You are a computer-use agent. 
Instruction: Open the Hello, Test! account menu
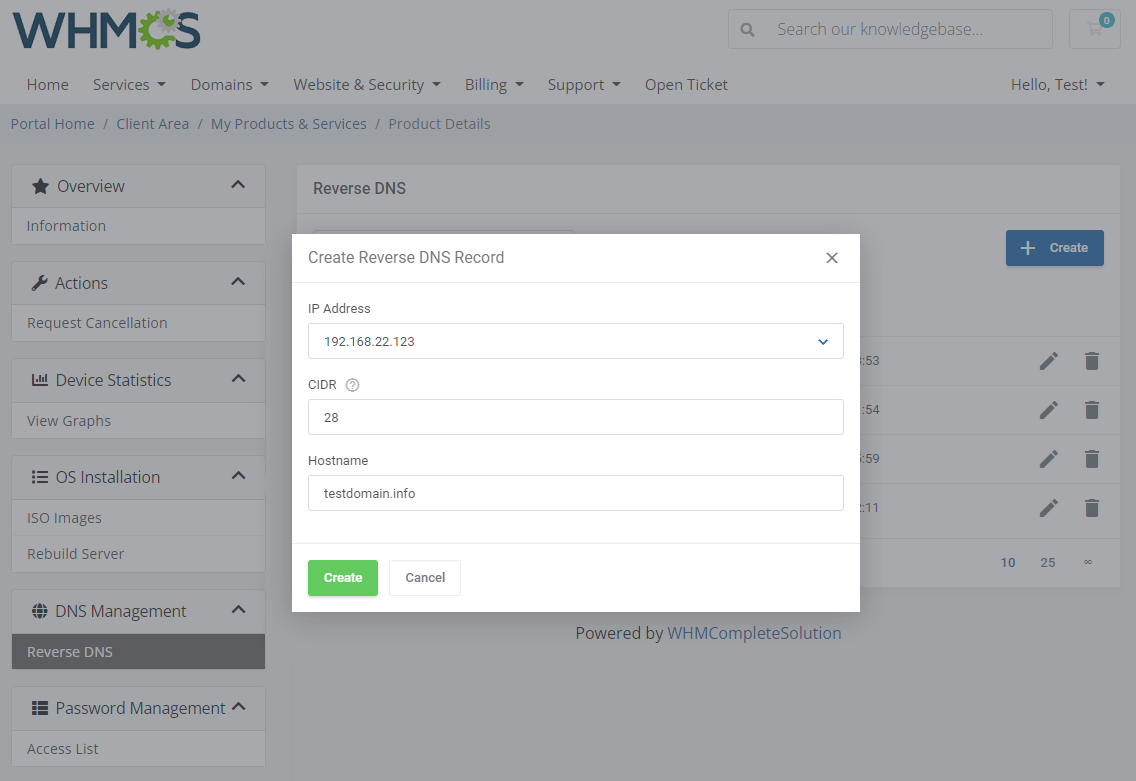[1057, 84]
